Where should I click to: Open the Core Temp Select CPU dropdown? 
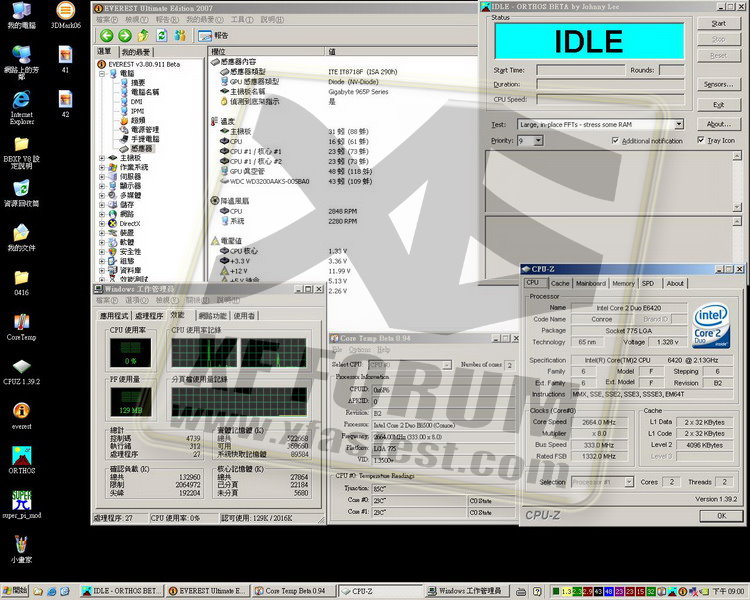447,365
